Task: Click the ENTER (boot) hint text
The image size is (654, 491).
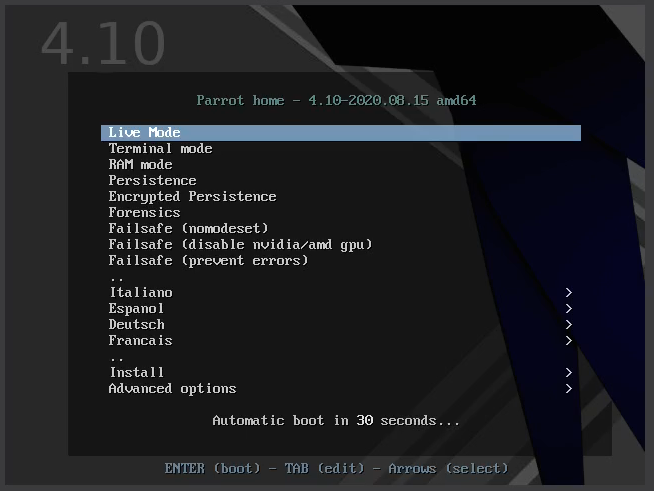Action: (212, 469)
